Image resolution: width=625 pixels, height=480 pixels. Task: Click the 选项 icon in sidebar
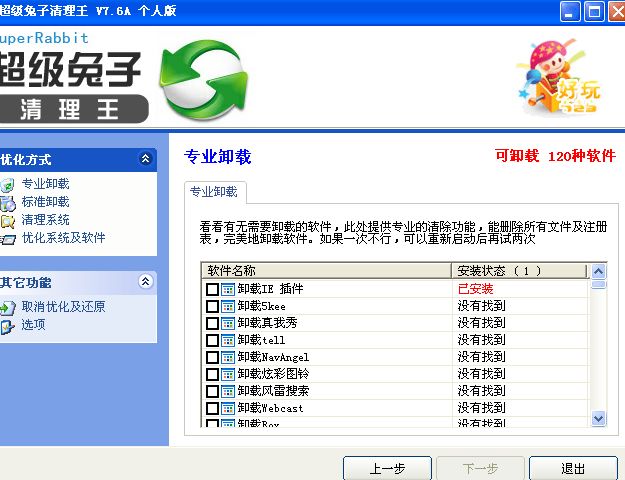[7, 326]
